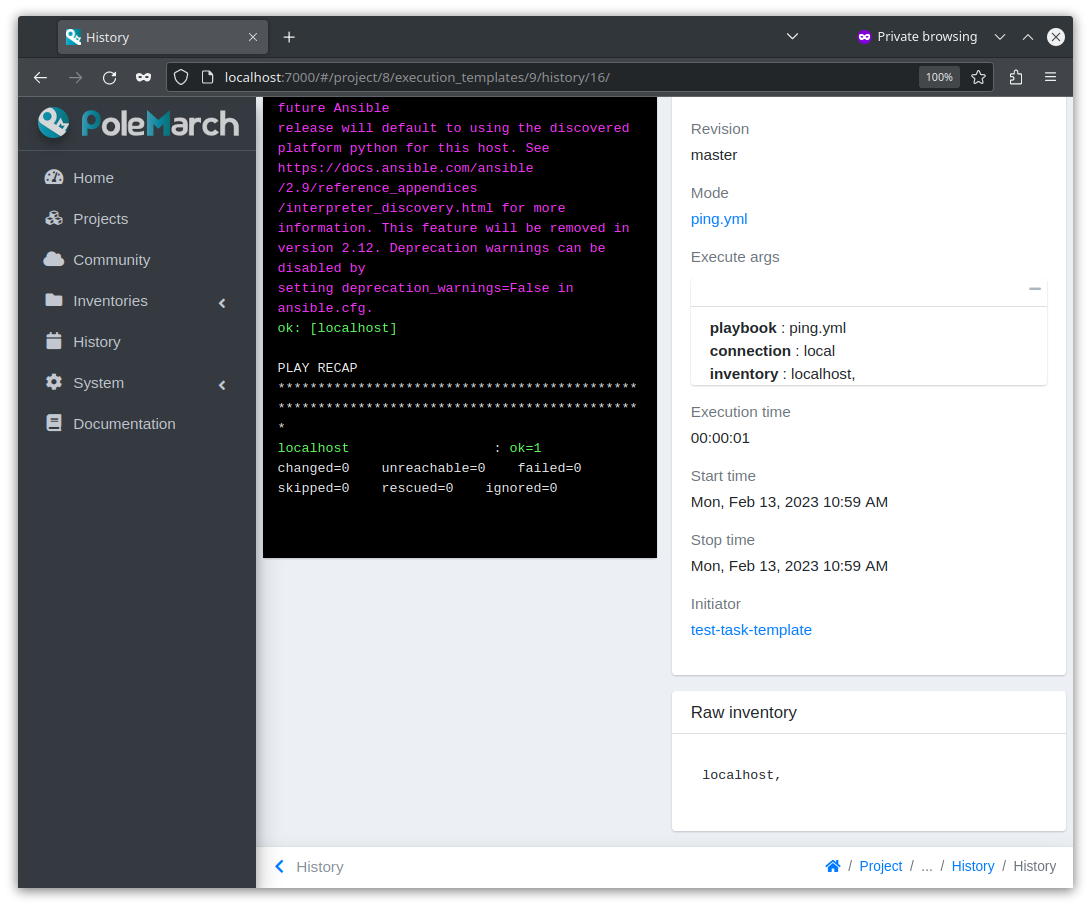Click the home icon in breadcrumbs

[x=832, y=866]
